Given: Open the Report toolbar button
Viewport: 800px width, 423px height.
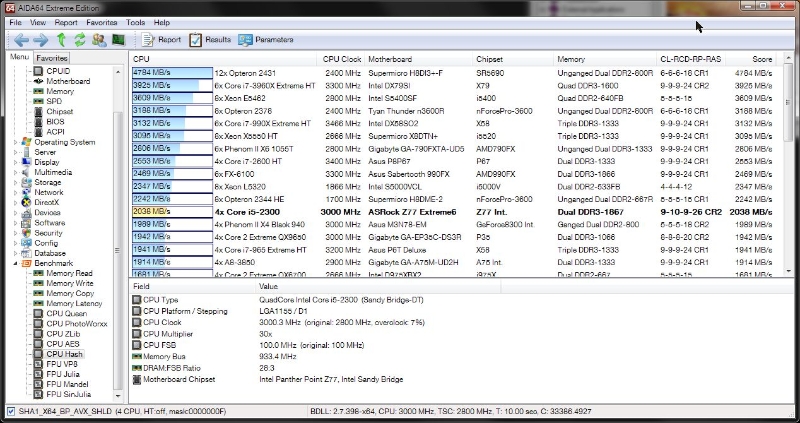Looking at the screenshot, I should (161, 39).
